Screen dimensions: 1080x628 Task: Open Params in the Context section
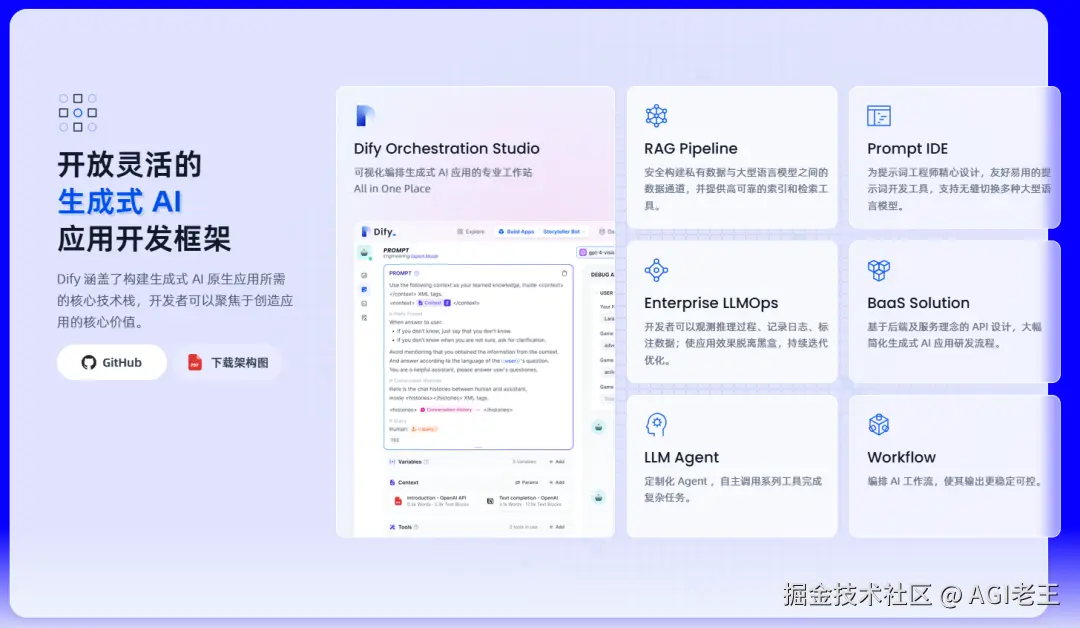[x=527, y=483]
